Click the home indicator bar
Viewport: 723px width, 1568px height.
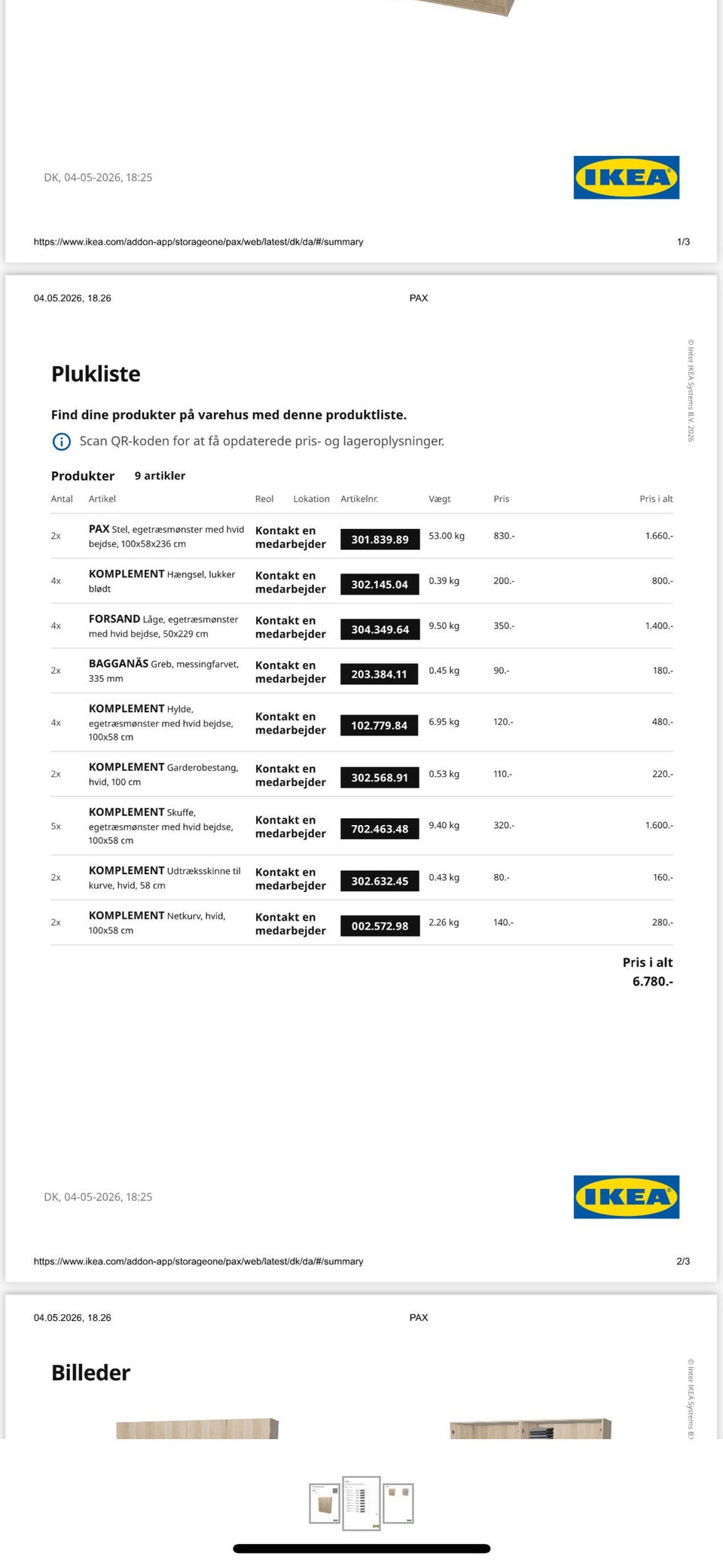[361, 1549]
